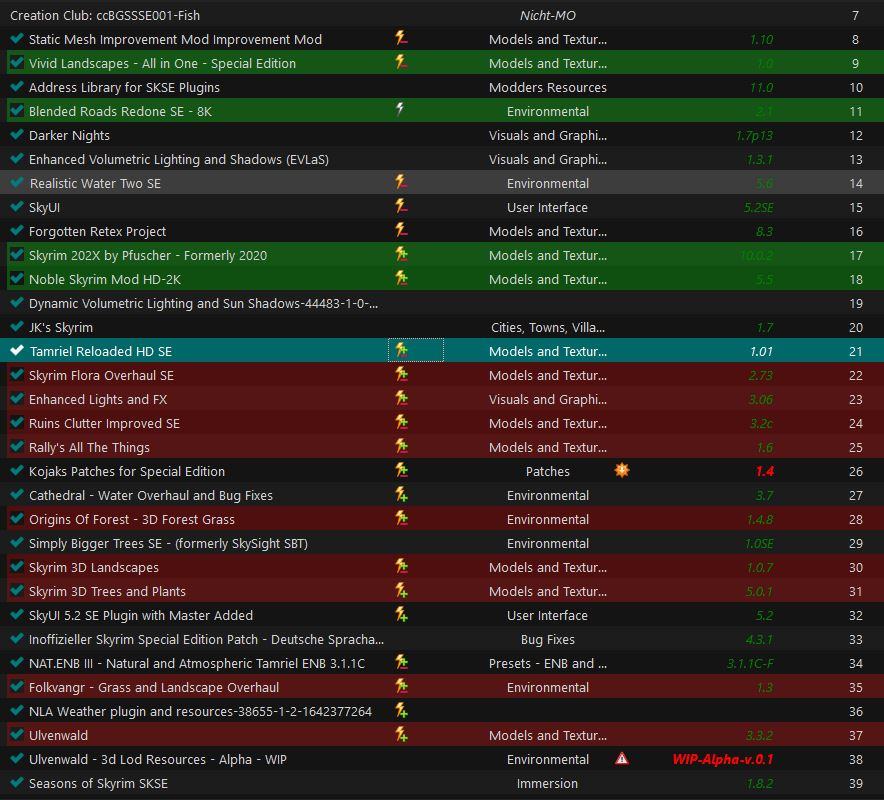Click conflict icon on Vivid Landscapes row
Viewport: 884px width, 800px height.
(401, 61)
